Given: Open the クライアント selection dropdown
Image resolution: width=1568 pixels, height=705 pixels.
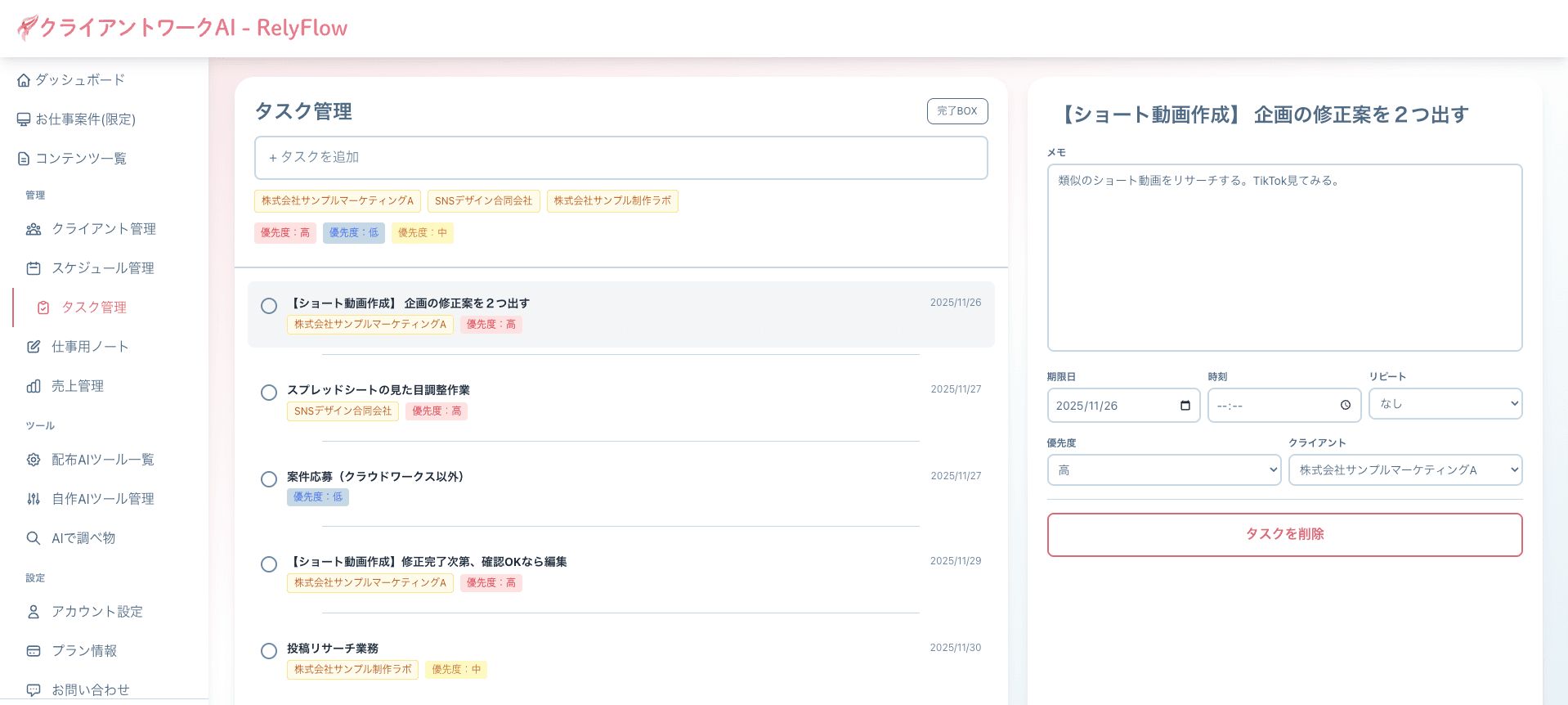Looking at the screenshot, I should (1404, 470).
